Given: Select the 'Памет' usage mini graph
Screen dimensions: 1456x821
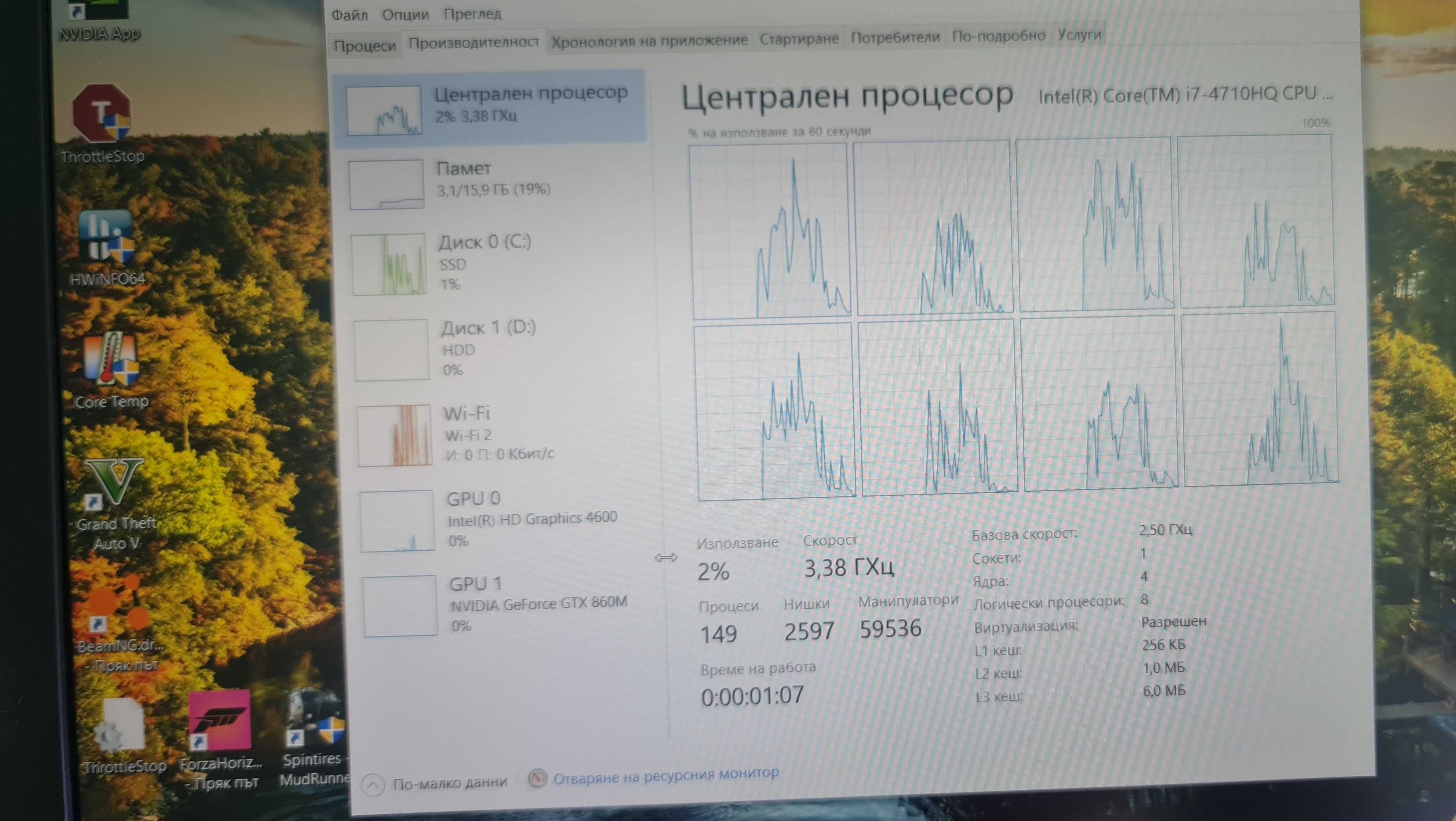Looking at the screenshot, I should (386, 185).
